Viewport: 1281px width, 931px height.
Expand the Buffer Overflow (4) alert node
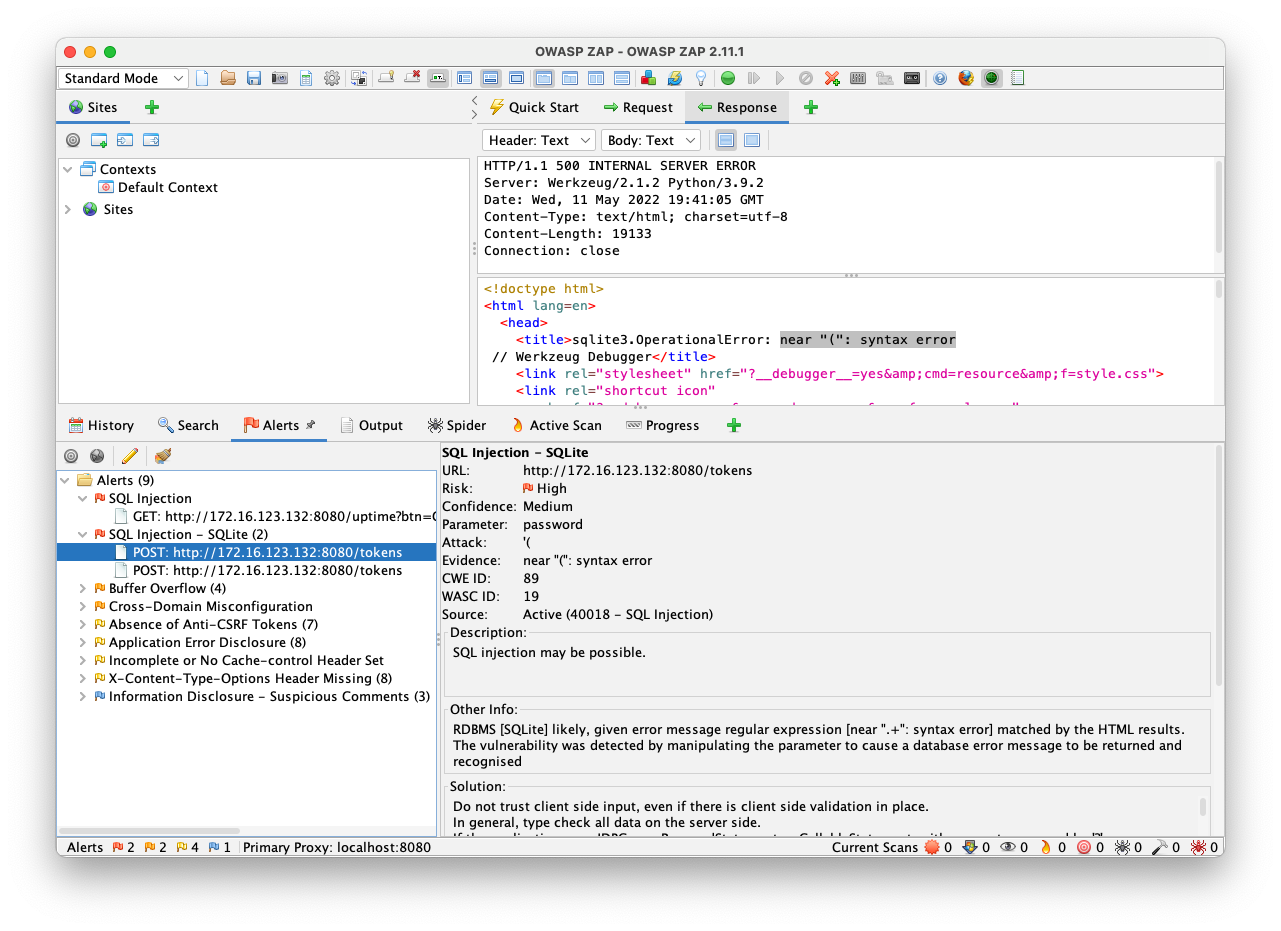(83, 589)
